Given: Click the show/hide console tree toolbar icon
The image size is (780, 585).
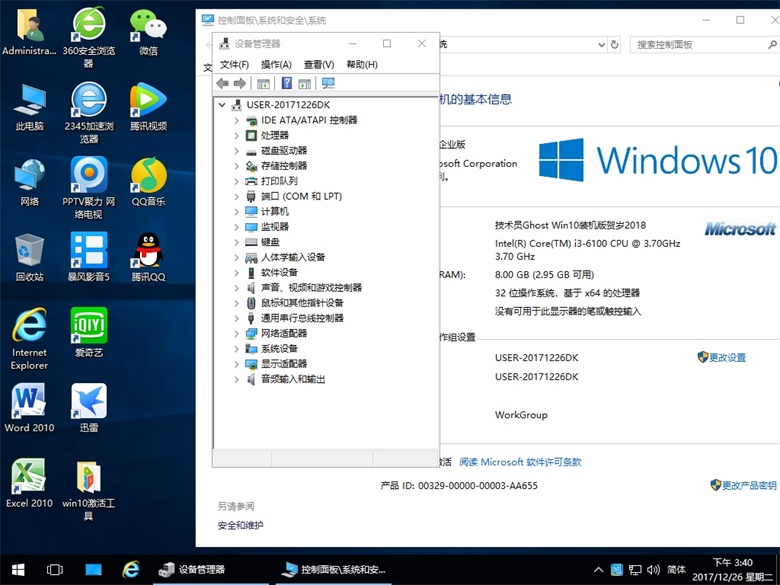Looking at the screenshot, I should pos(263,84).
